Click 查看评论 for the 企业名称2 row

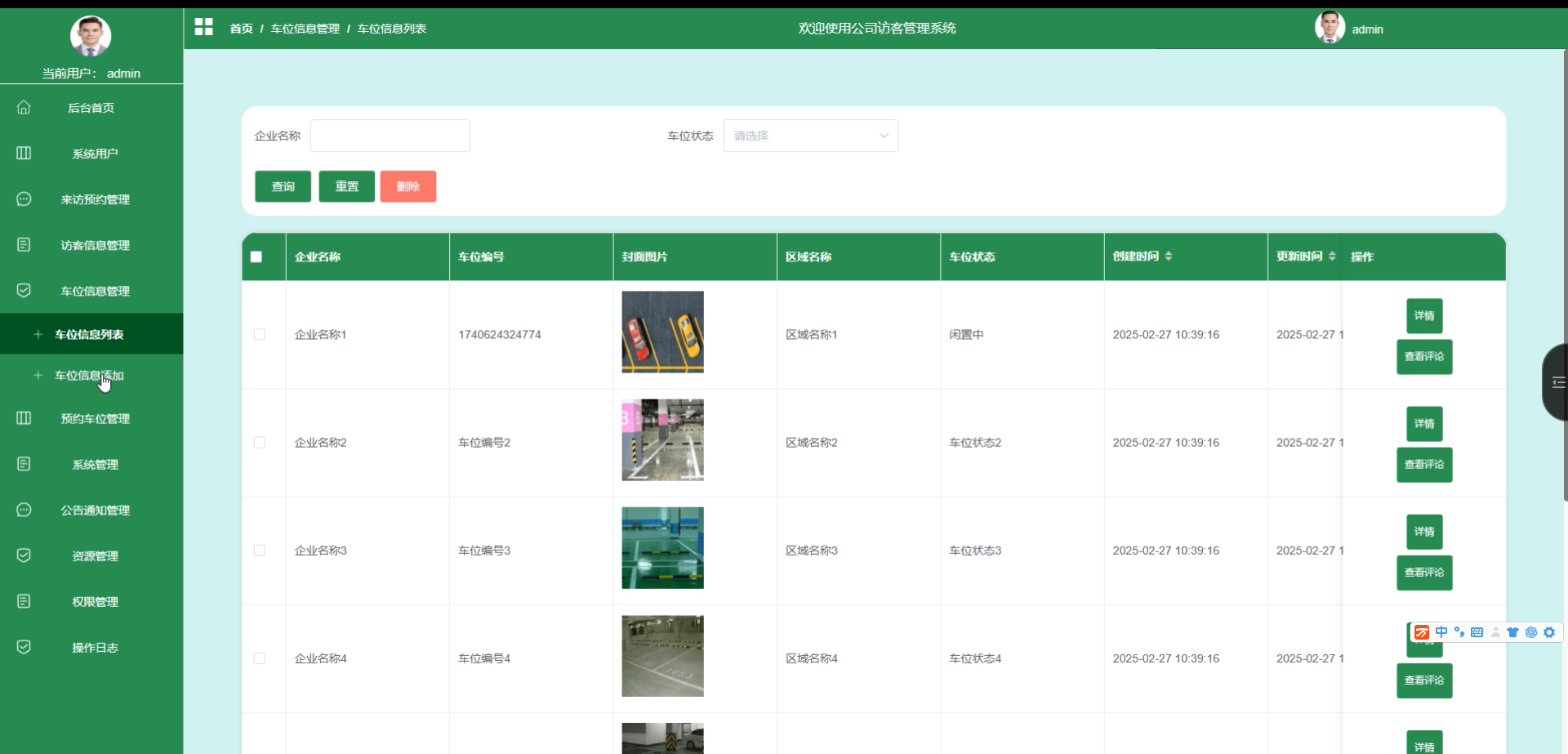(x=1424, y=465)
